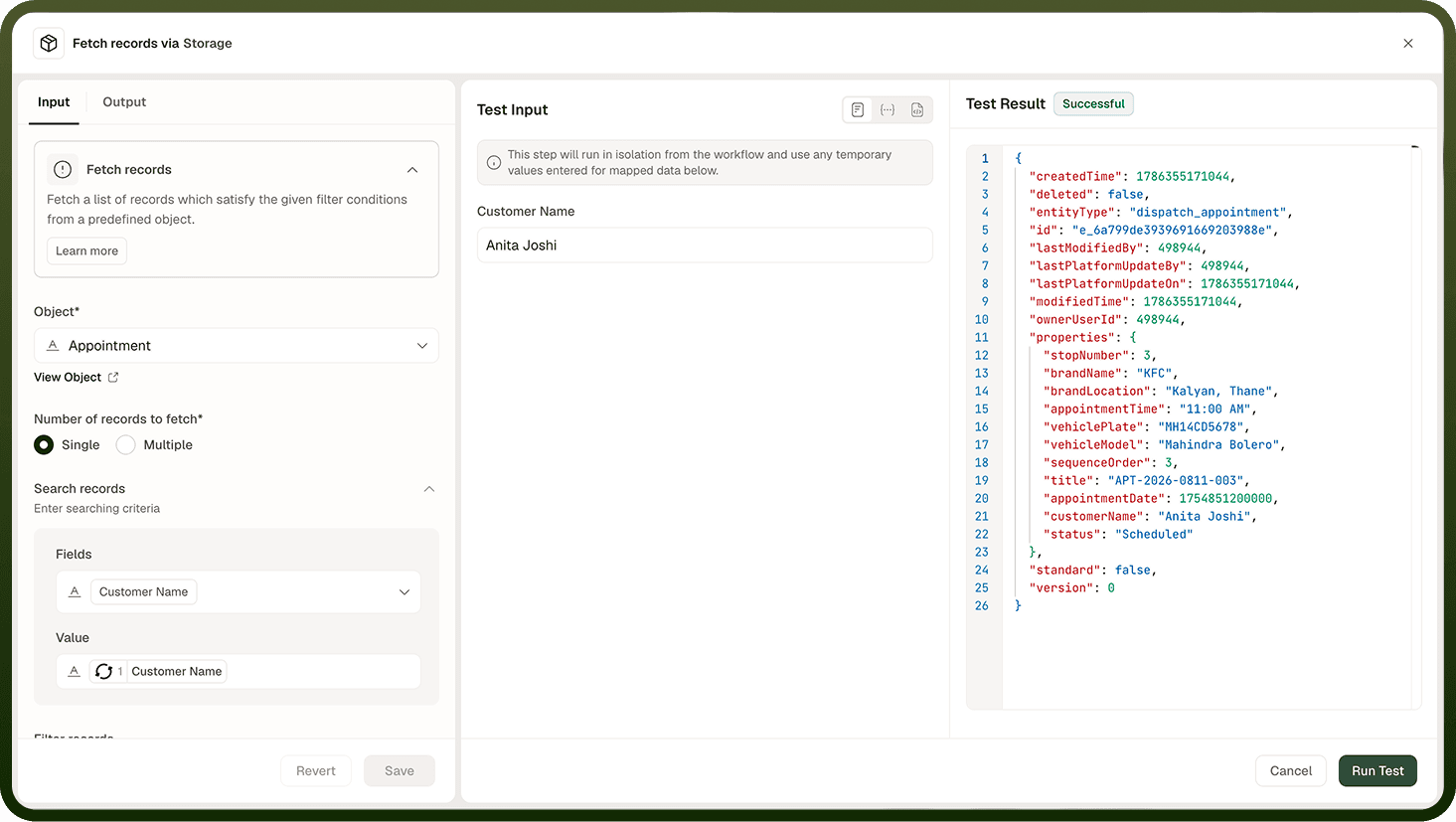Click the Customer Name test input field
The height and width of the screenshot is (822, 1456).
(705, 246)
